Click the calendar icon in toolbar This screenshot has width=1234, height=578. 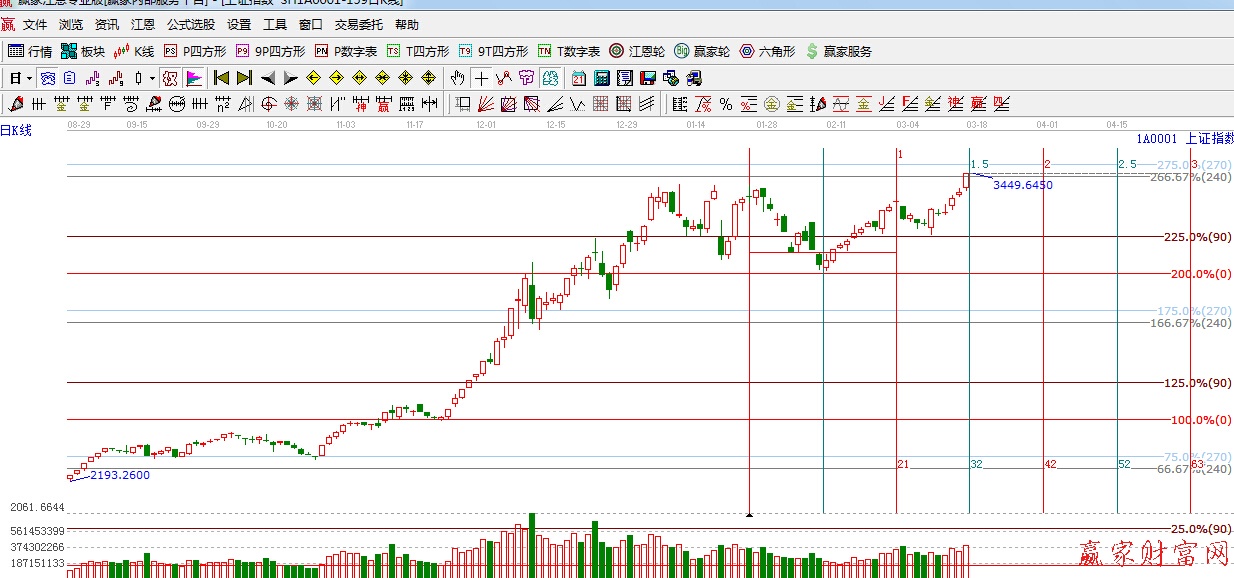click(579, 78)
